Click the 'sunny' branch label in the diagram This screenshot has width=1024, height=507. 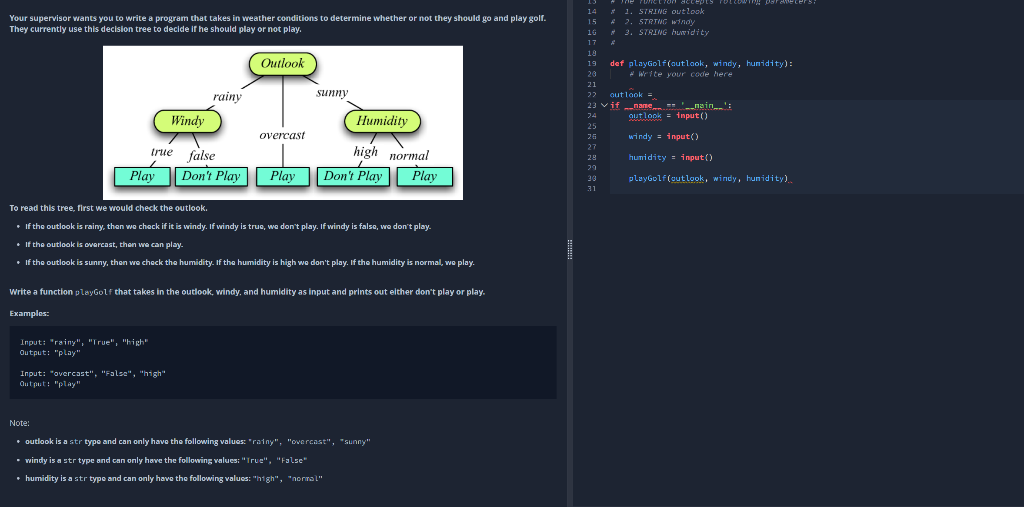coord(332,93)
